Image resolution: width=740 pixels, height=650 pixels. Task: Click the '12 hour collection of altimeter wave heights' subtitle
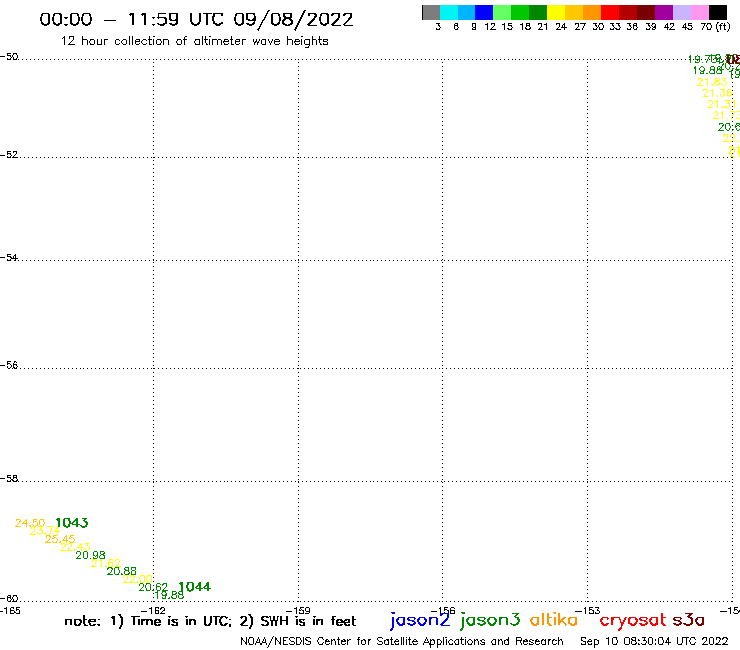[194, 41]
